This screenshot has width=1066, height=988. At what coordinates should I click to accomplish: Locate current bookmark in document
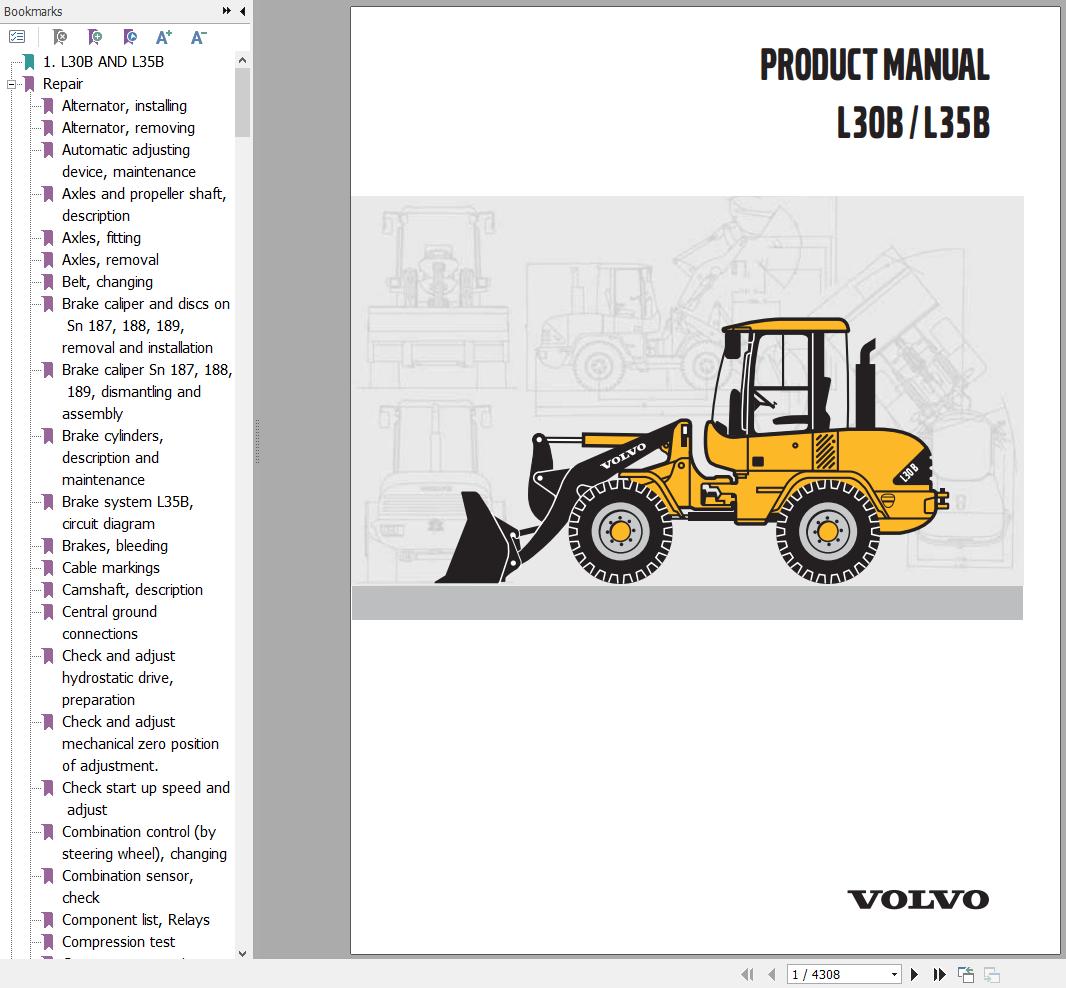click(x=129, y=36)
